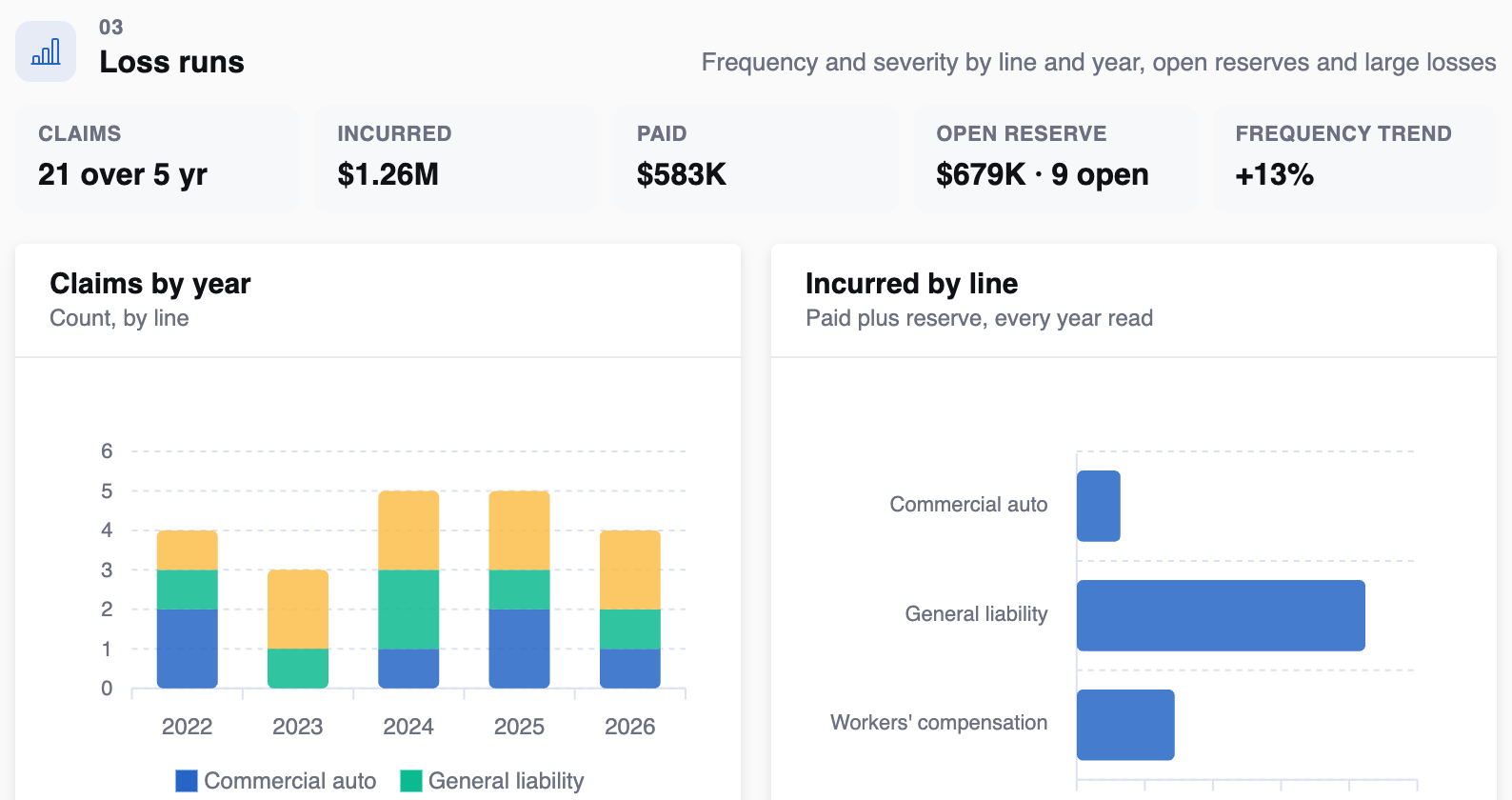
Task: Select the green segment of the 2023 bar
Action: point(298,669)
